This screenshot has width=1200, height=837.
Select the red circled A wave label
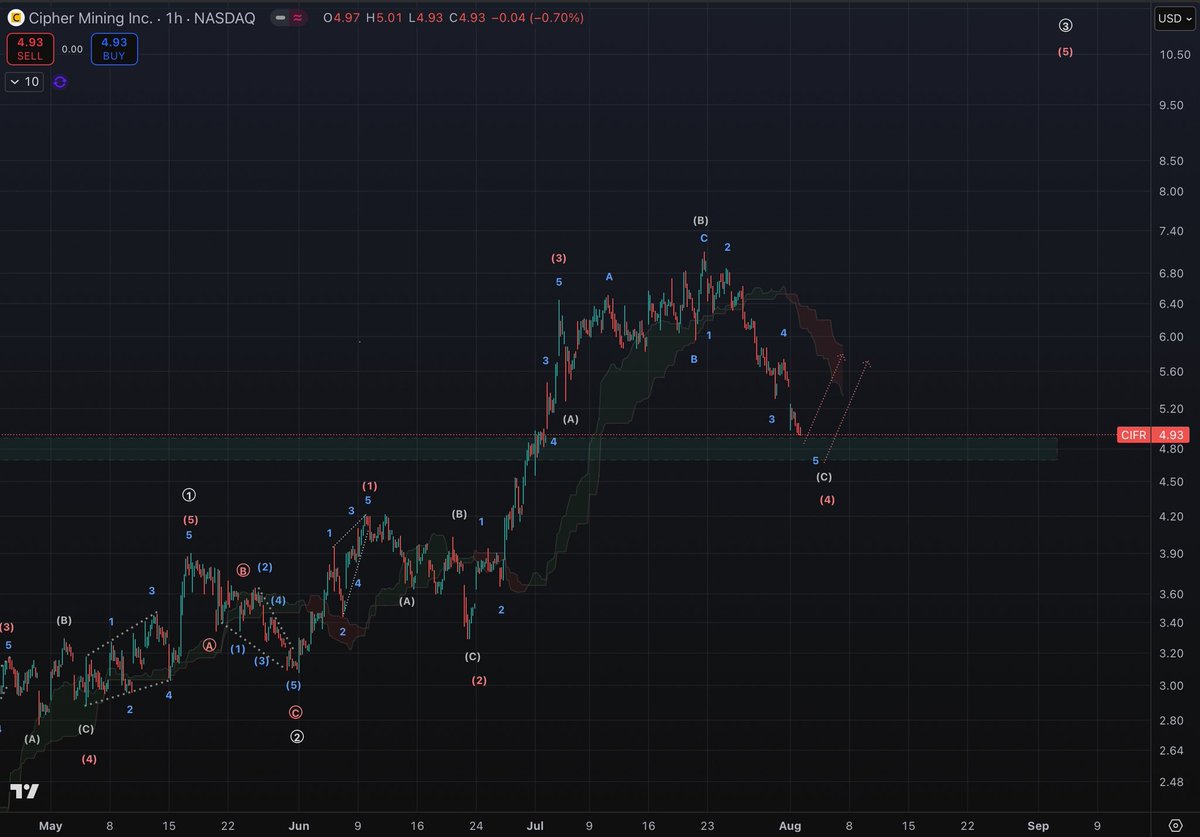coord(210,645)
